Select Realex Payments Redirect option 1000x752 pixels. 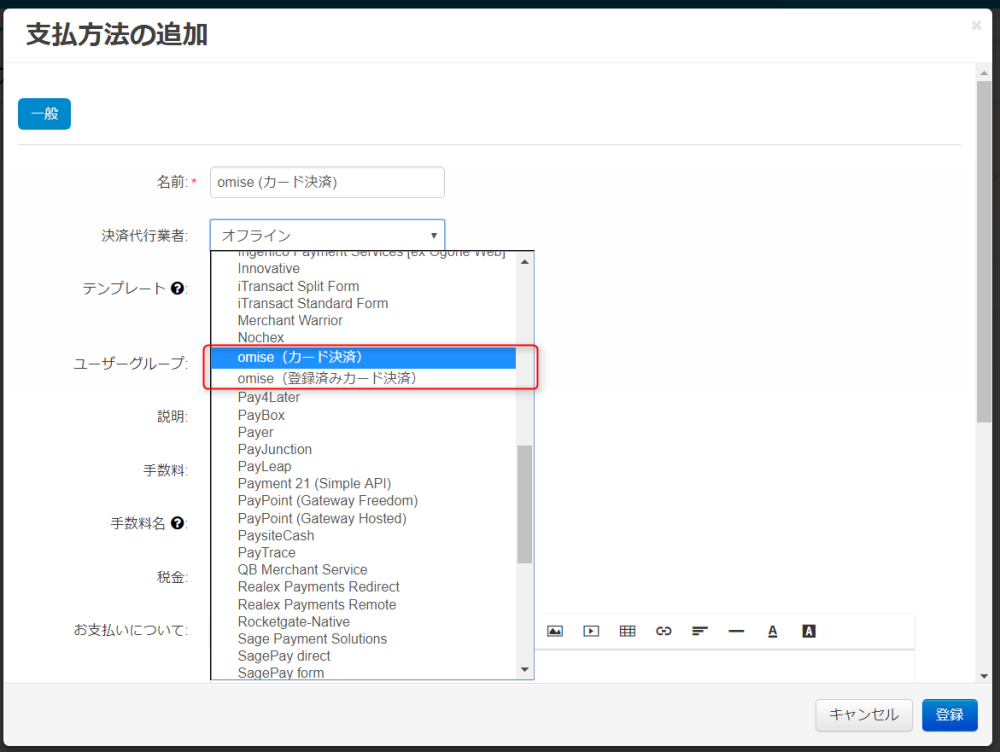(364, 587)
